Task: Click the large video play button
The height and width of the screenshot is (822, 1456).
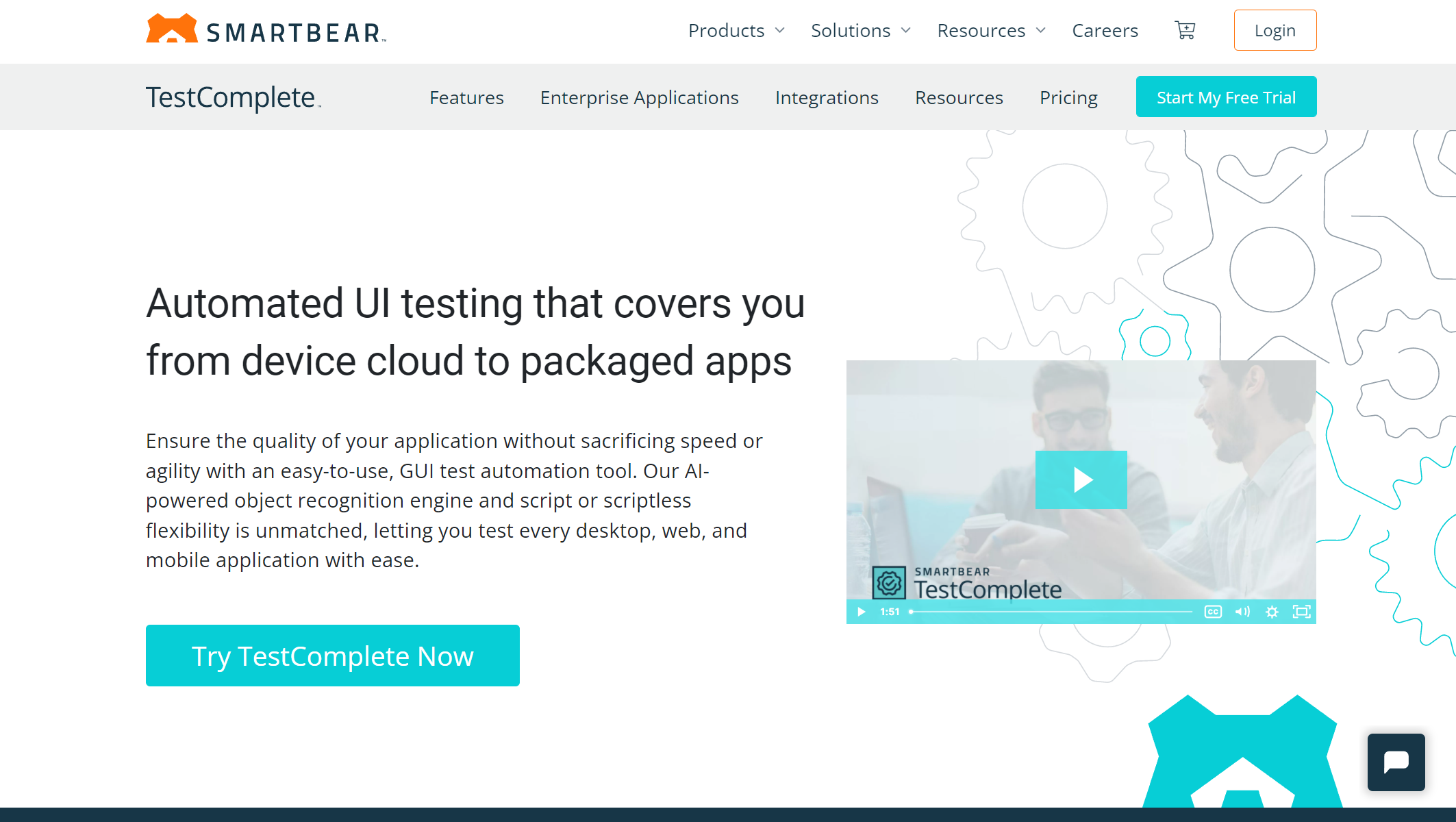Action: (1081, 480)
